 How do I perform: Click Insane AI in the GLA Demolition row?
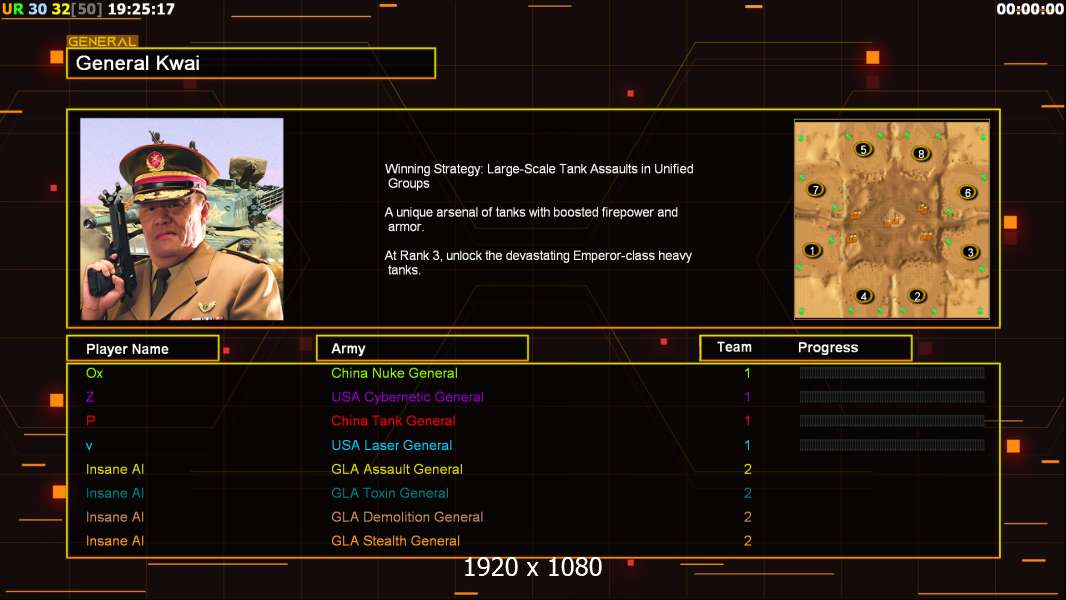click(115, 517)
